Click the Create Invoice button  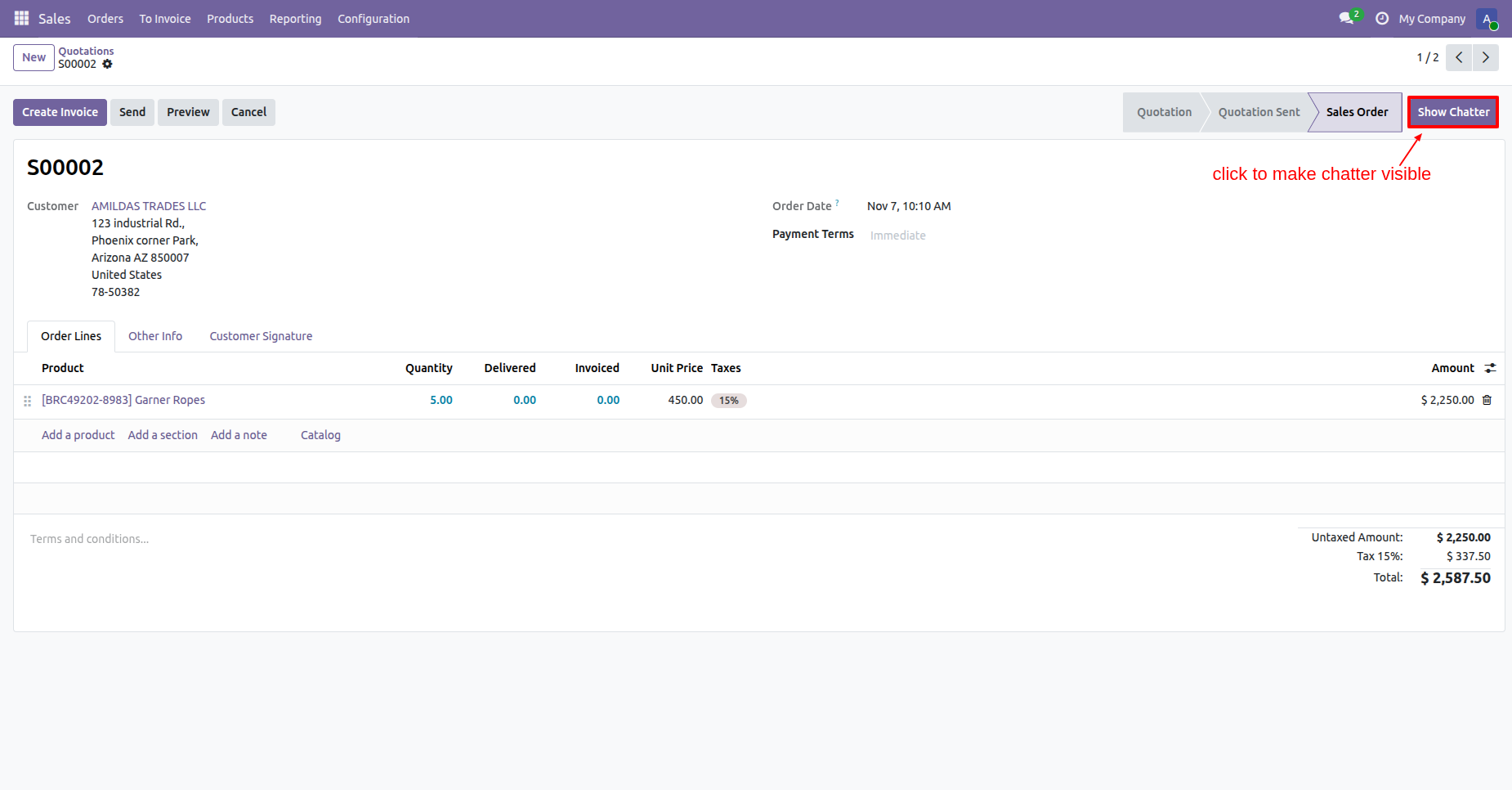[x=60, y=112]
